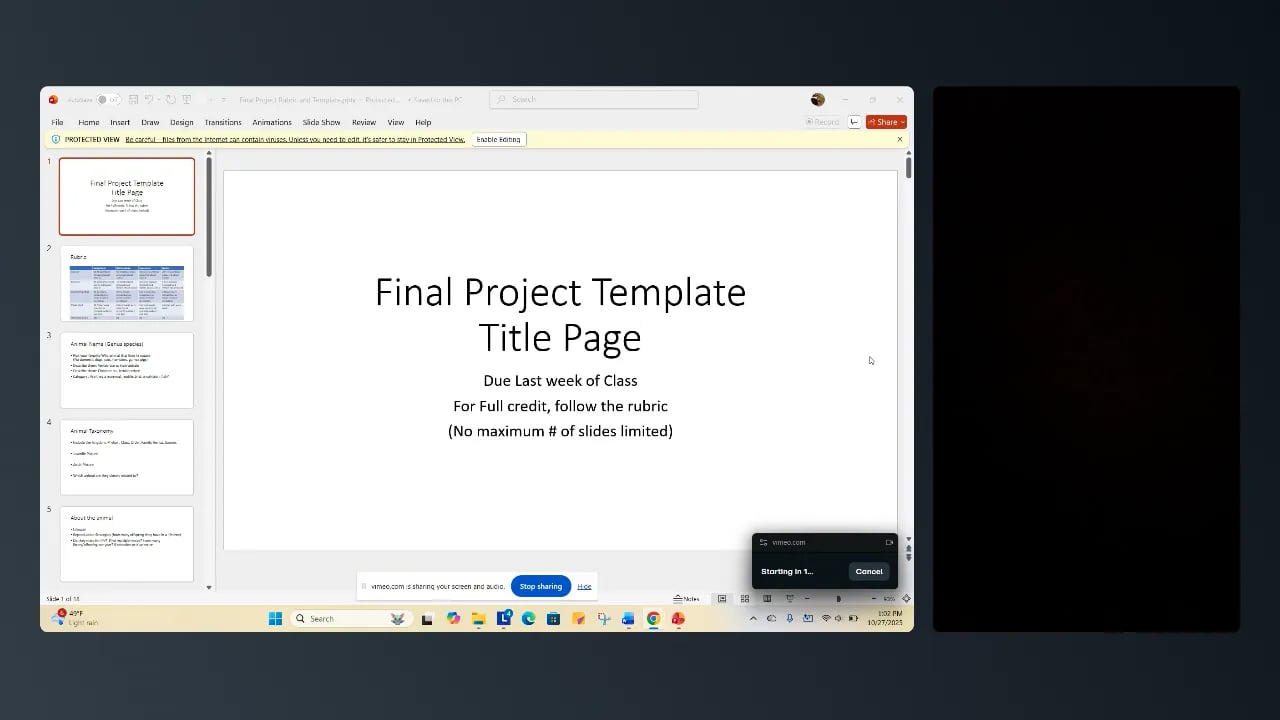Dismiss the Protected View message bar
The image size is (1280, 720).
[900, 139]
